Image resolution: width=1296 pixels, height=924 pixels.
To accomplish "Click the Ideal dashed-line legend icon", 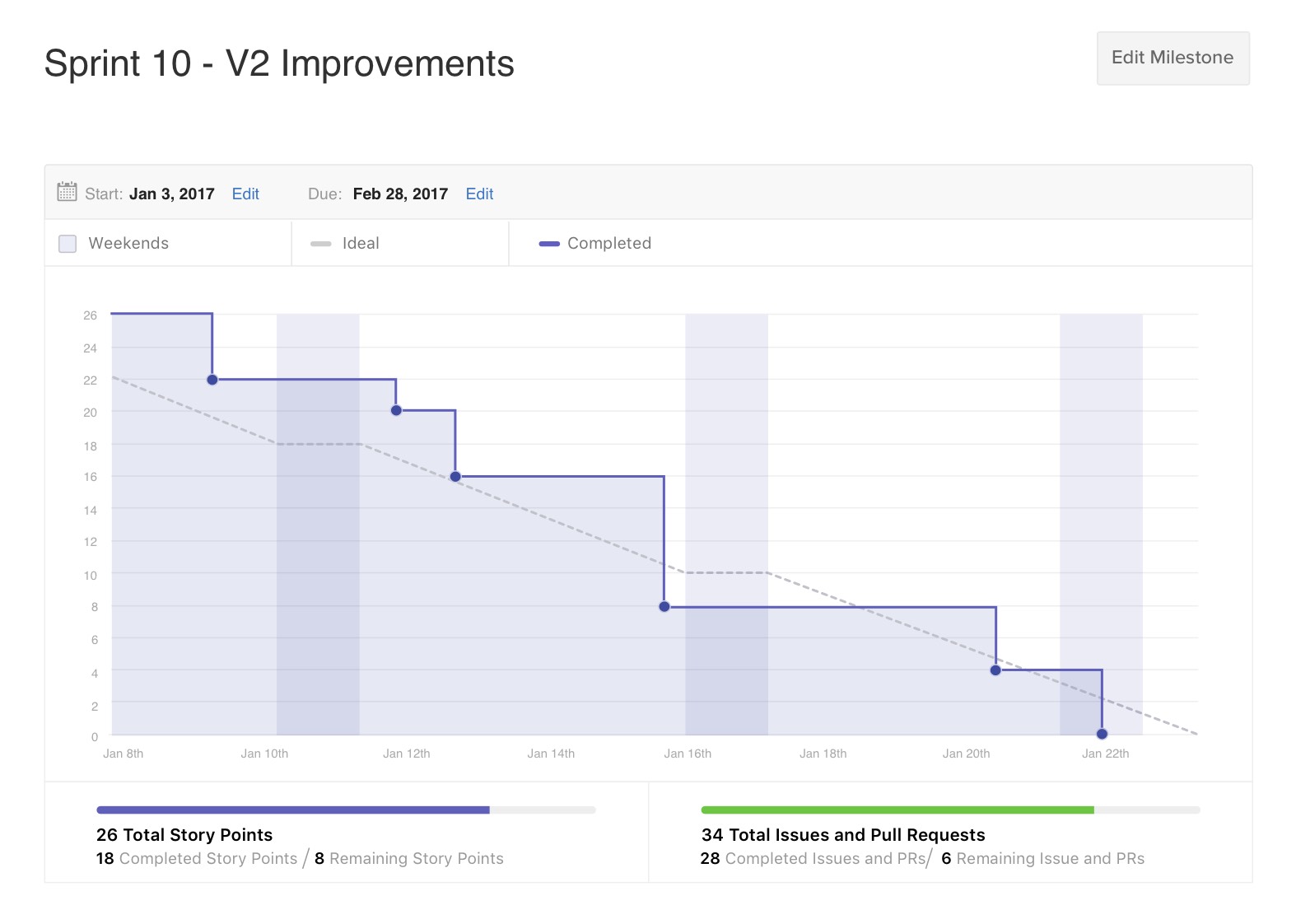I will 320,244.
